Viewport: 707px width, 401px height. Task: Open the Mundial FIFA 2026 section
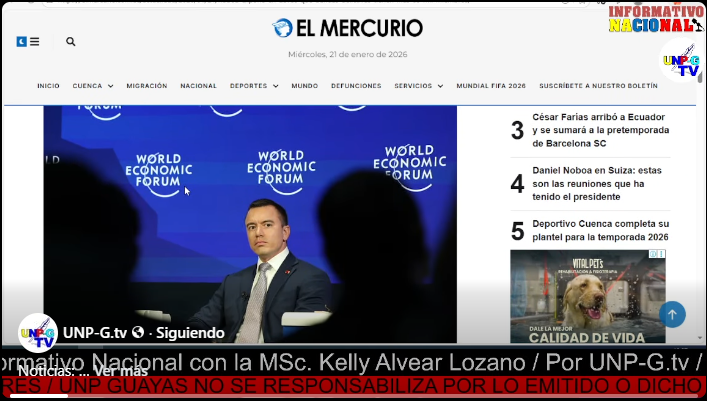(x=491, y=86)
